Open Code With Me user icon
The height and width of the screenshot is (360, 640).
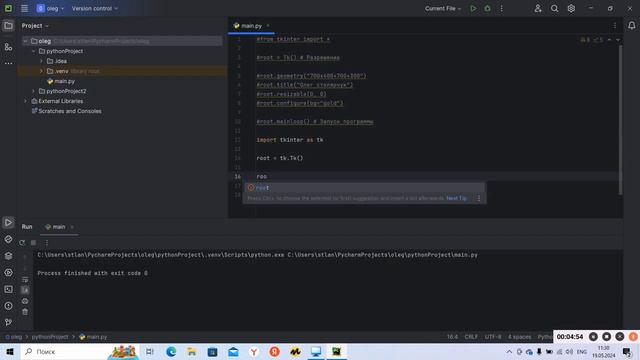tap(538, 8)
